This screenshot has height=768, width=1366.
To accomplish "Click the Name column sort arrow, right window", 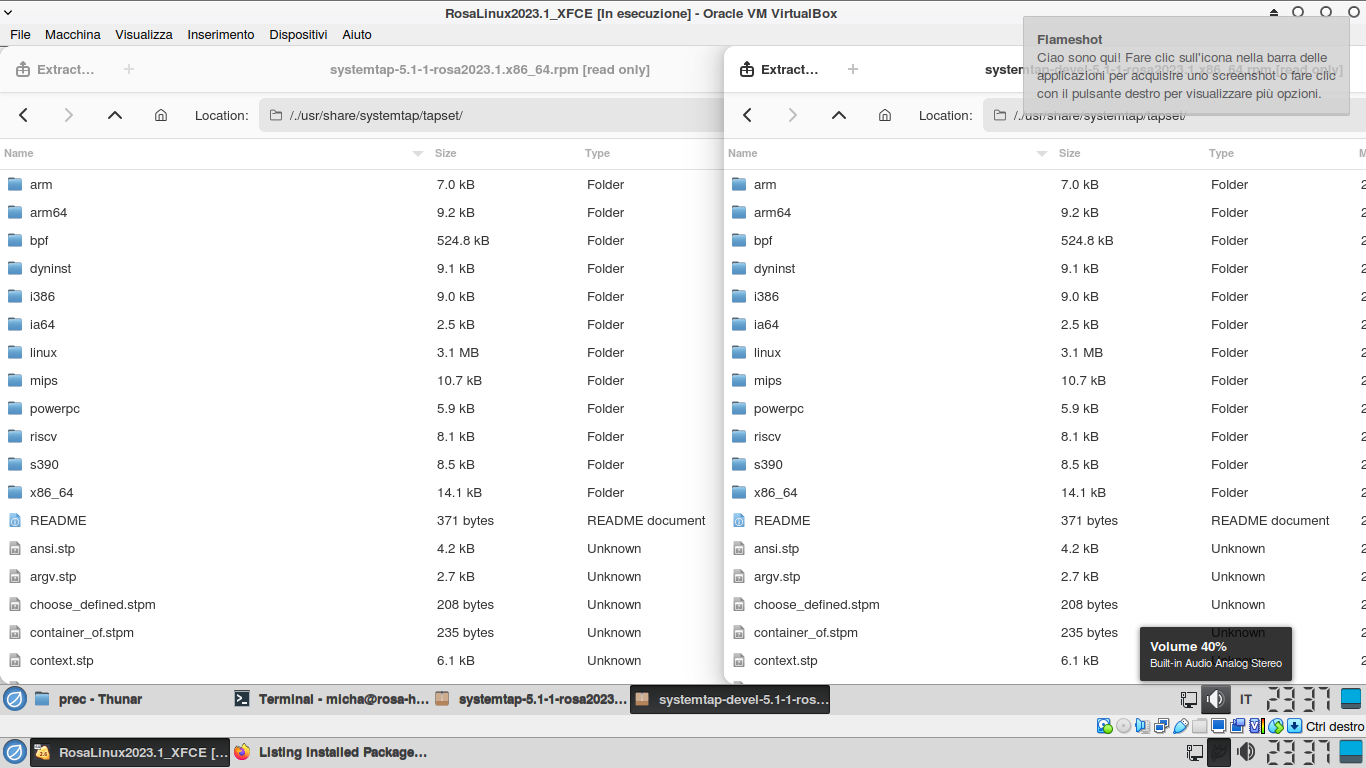I will 1042,154.
